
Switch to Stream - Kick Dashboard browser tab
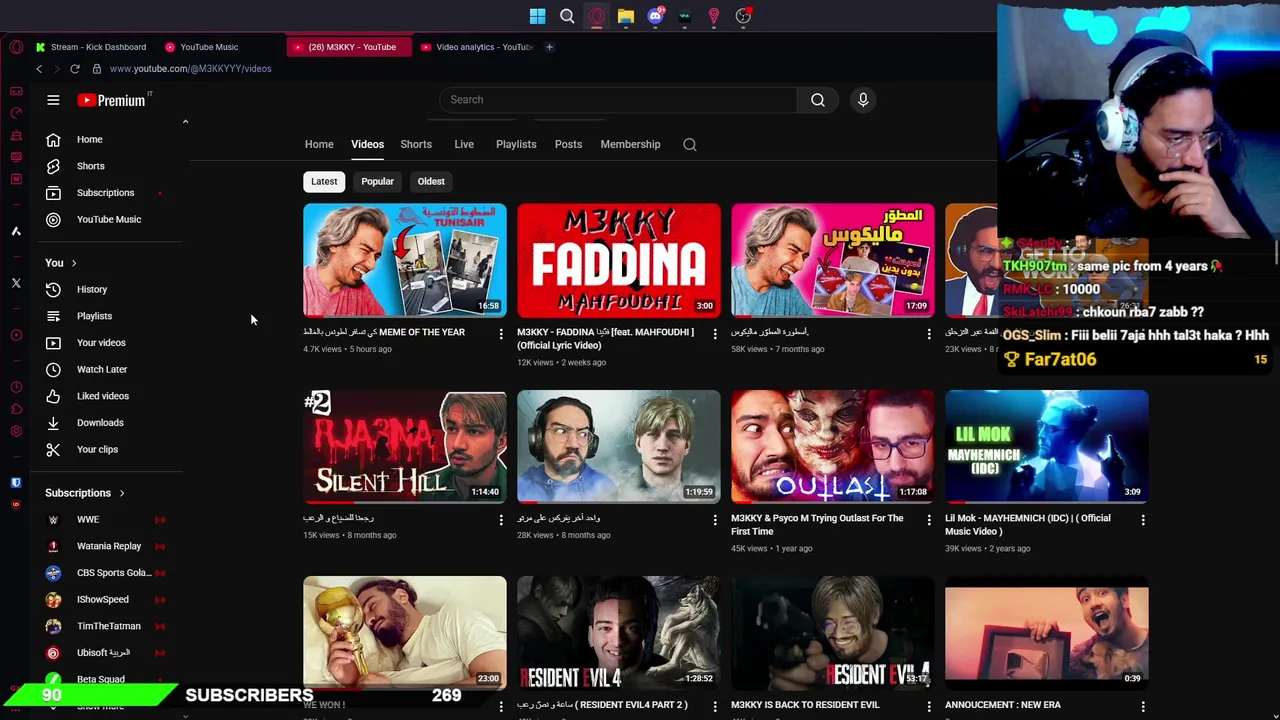coord(90,47)
